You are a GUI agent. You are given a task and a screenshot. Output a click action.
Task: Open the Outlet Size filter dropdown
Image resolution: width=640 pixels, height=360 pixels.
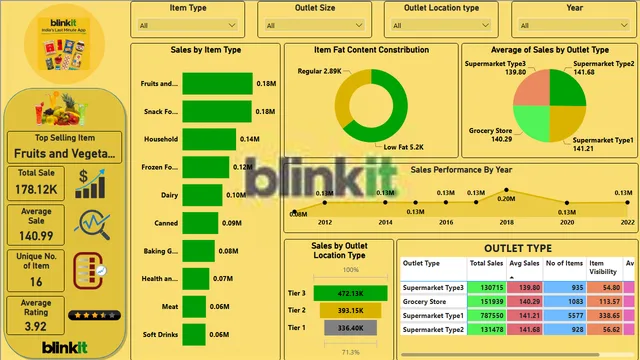(314, 25)
